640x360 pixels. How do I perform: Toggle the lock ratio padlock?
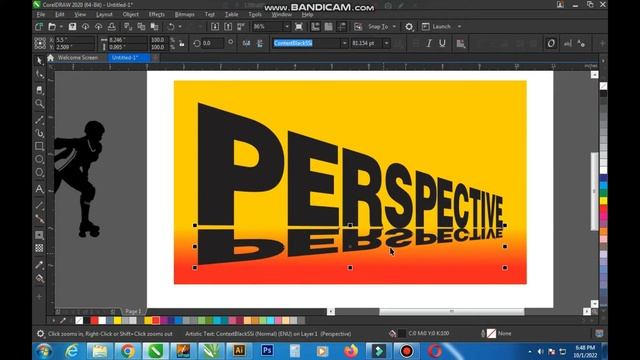pyautogui.click(x=182, y=44)
